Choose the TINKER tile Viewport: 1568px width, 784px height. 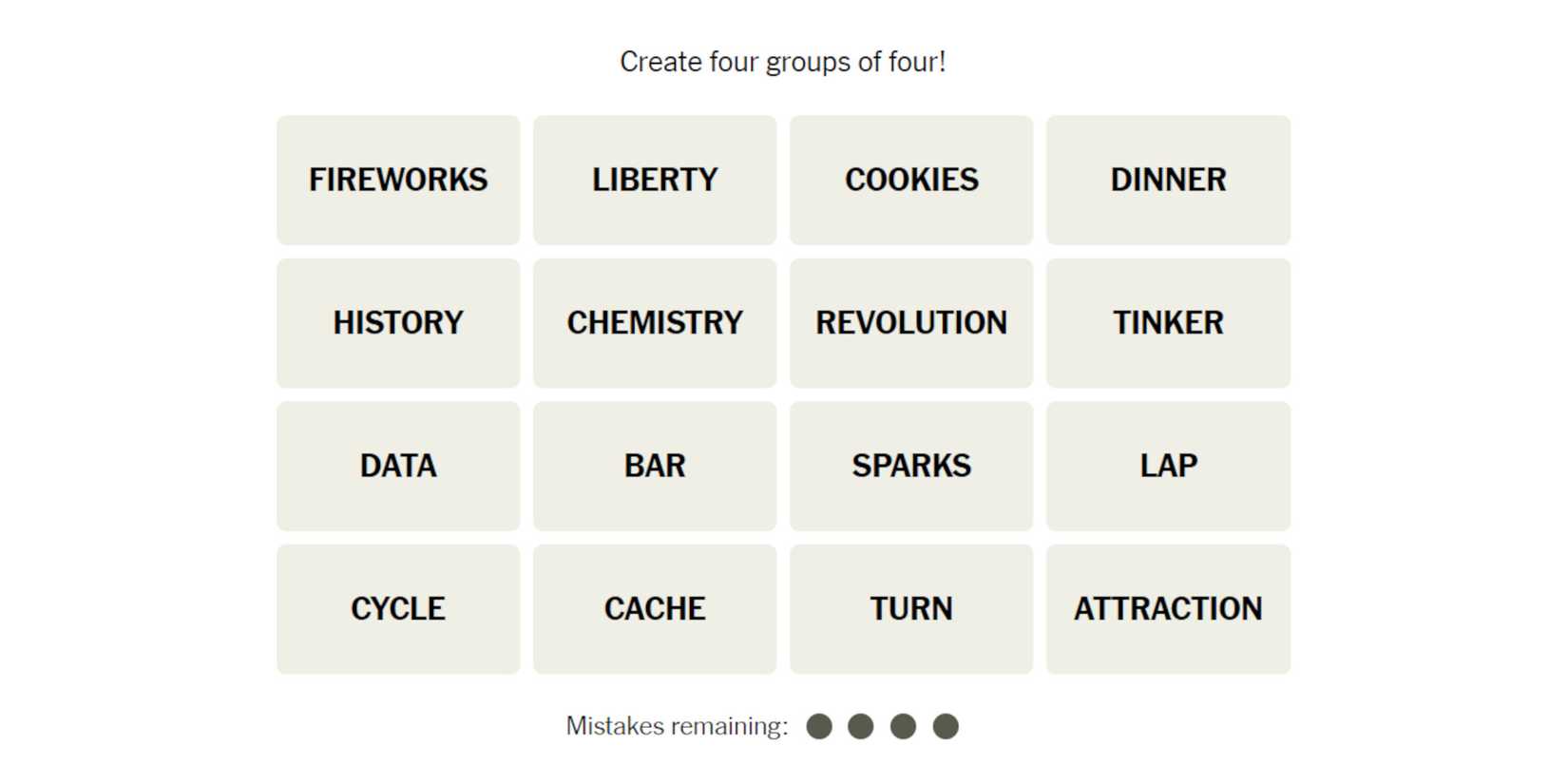[1168, 323]
